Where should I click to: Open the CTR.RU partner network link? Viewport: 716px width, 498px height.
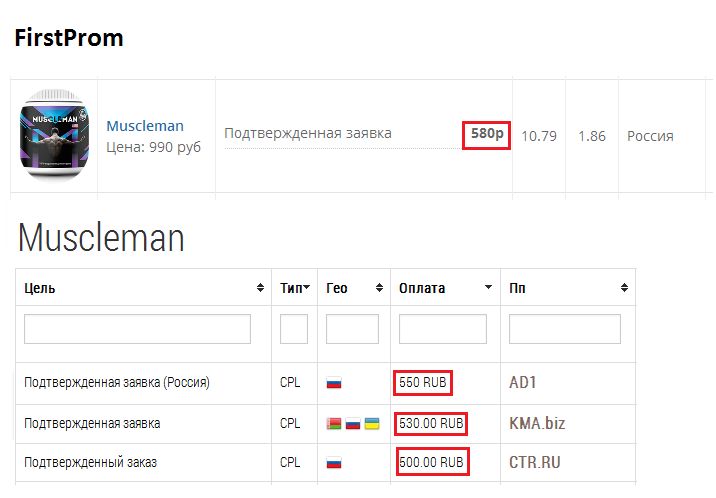(x=535, y=462)
